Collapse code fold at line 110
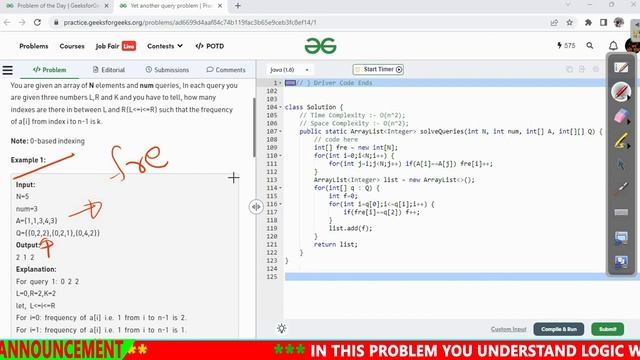 pyautogui.click(x=280, y=156)
